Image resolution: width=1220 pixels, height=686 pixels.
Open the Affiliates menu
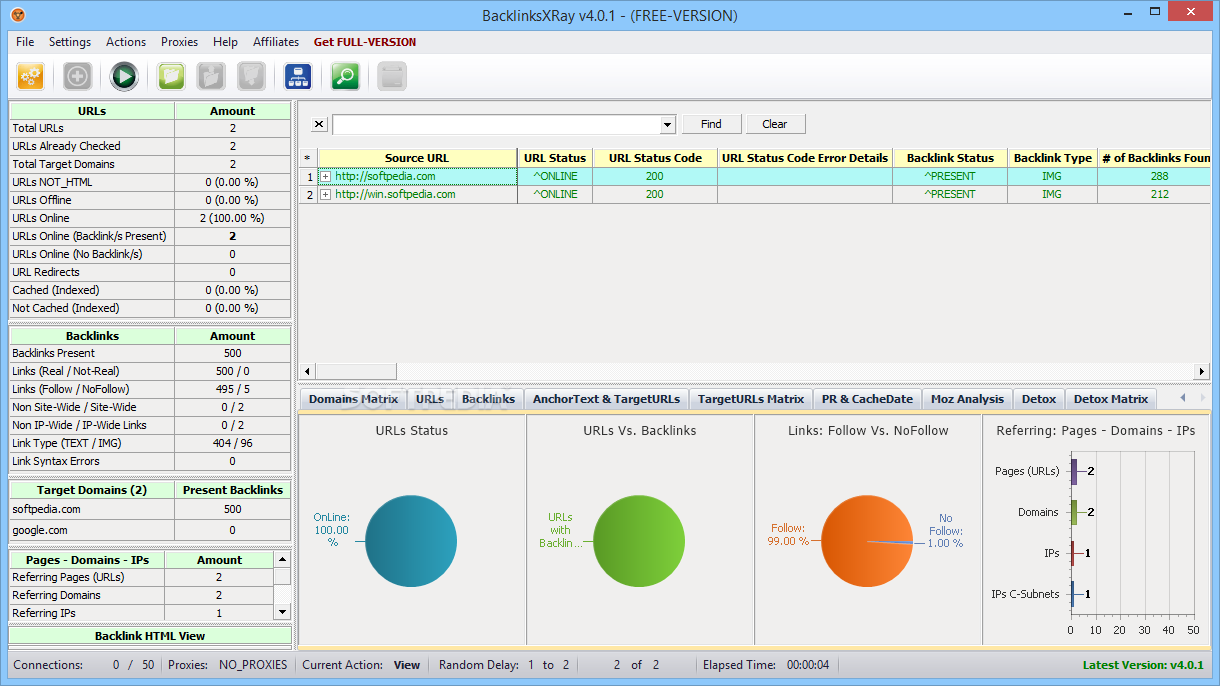click(x=276, y=42)
